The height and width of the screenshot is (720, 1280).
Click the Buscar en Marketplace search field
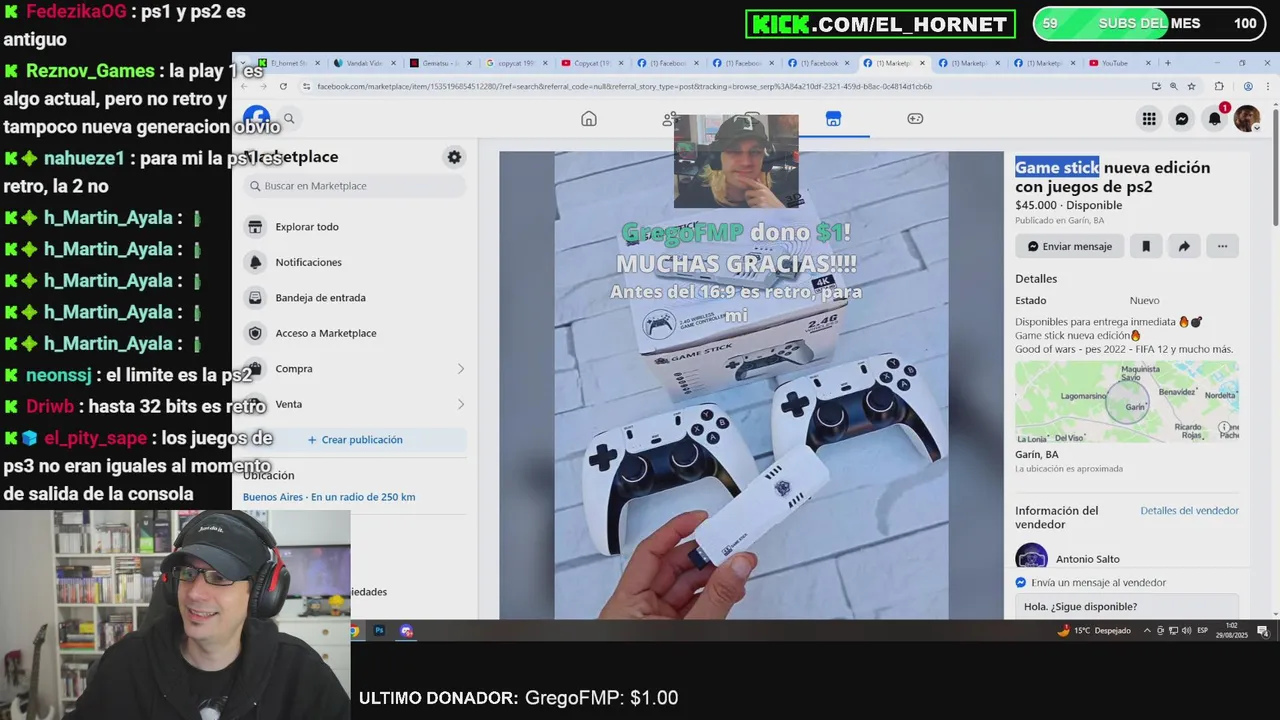coord(355,186)
